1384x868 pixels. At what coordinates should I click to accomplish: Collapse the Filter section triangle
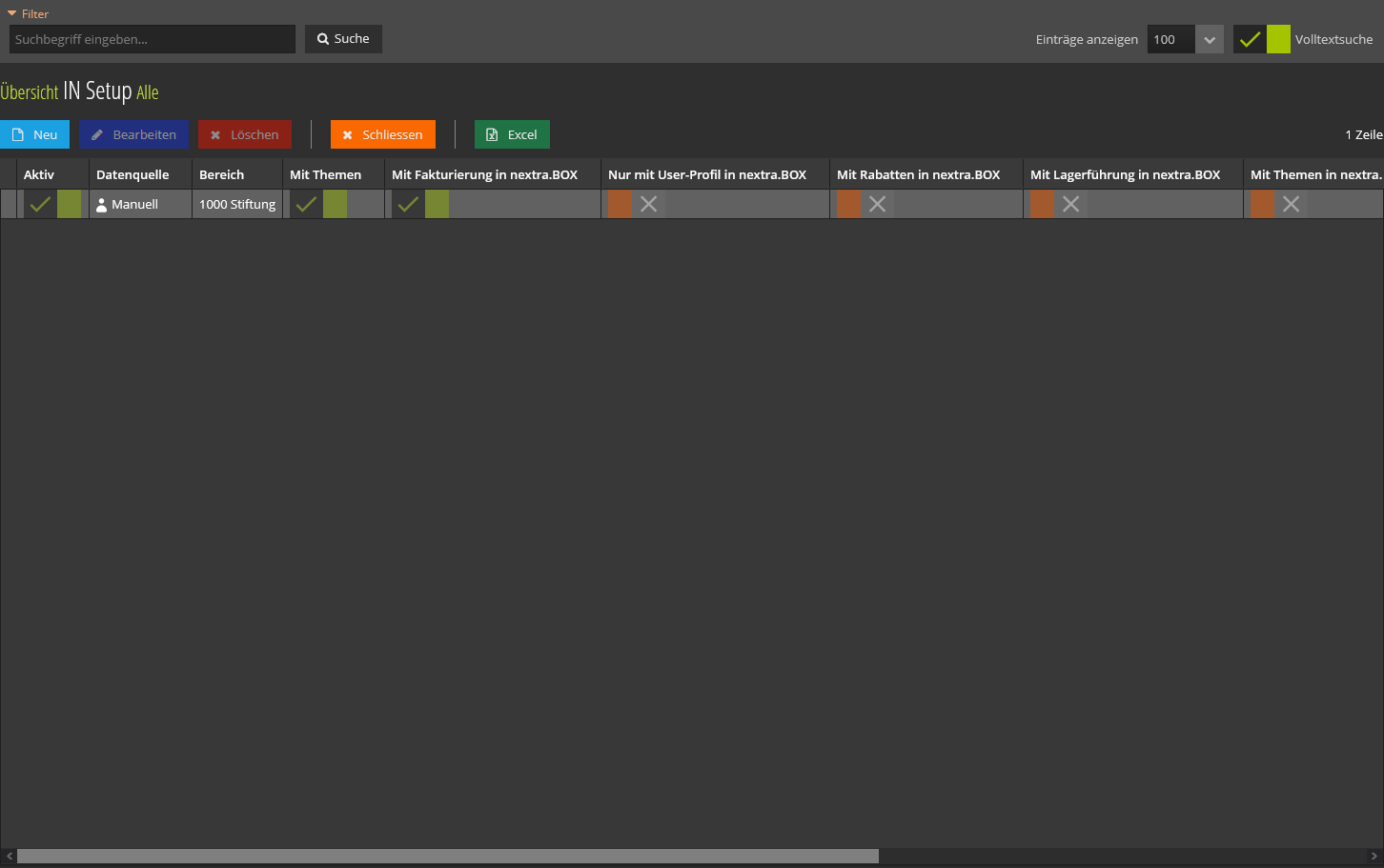(x=10, y=13)
